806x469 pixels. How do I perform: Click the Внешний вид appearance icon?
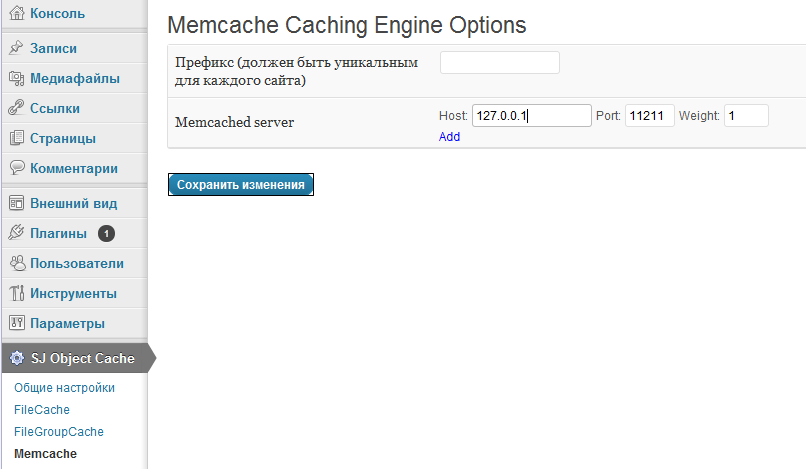pos(16,203)
